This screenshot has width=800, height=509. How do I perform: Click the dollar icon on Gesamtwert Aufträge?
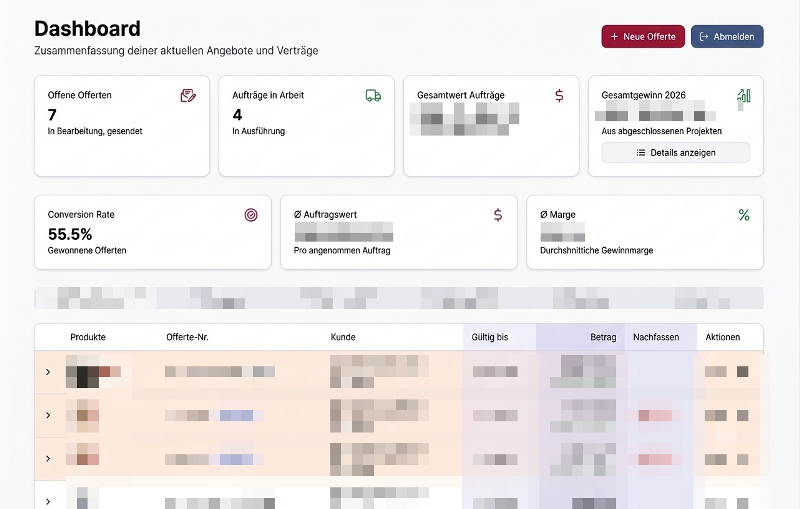point(559,95)
